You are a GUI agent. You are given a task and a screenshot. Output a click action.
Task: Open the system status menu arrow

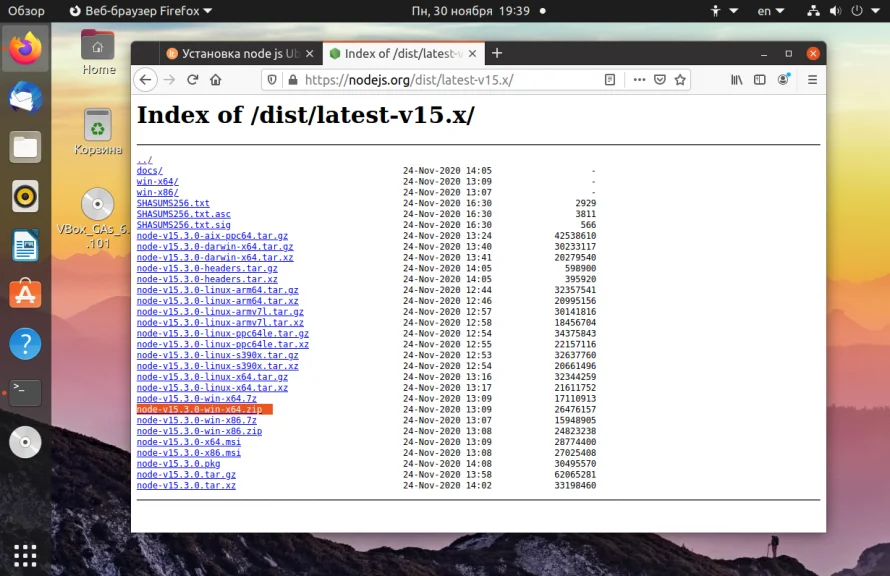click(x=875, y=11)
